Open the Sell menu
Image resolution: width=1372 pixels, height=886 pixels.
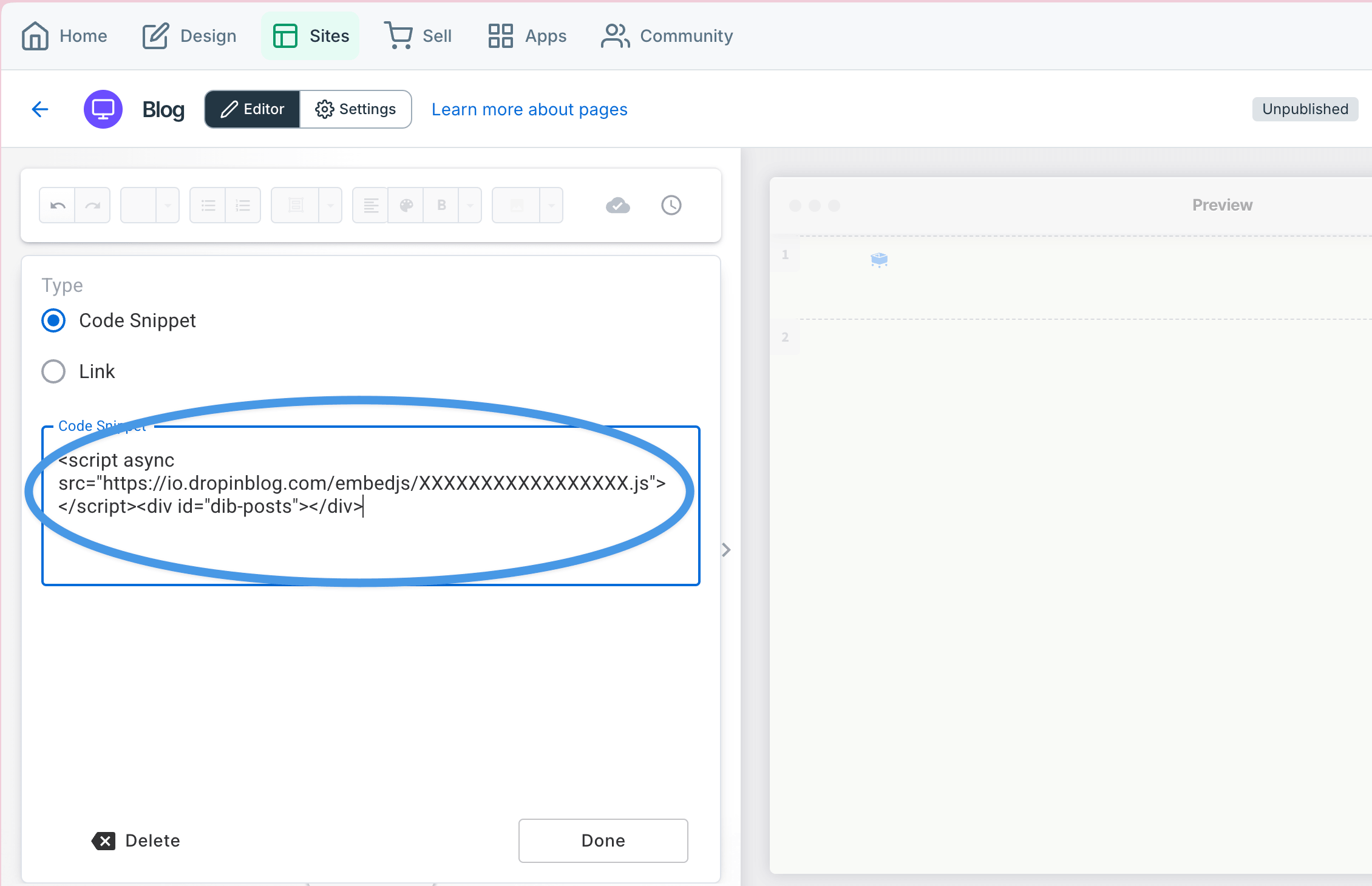(418, 36)
